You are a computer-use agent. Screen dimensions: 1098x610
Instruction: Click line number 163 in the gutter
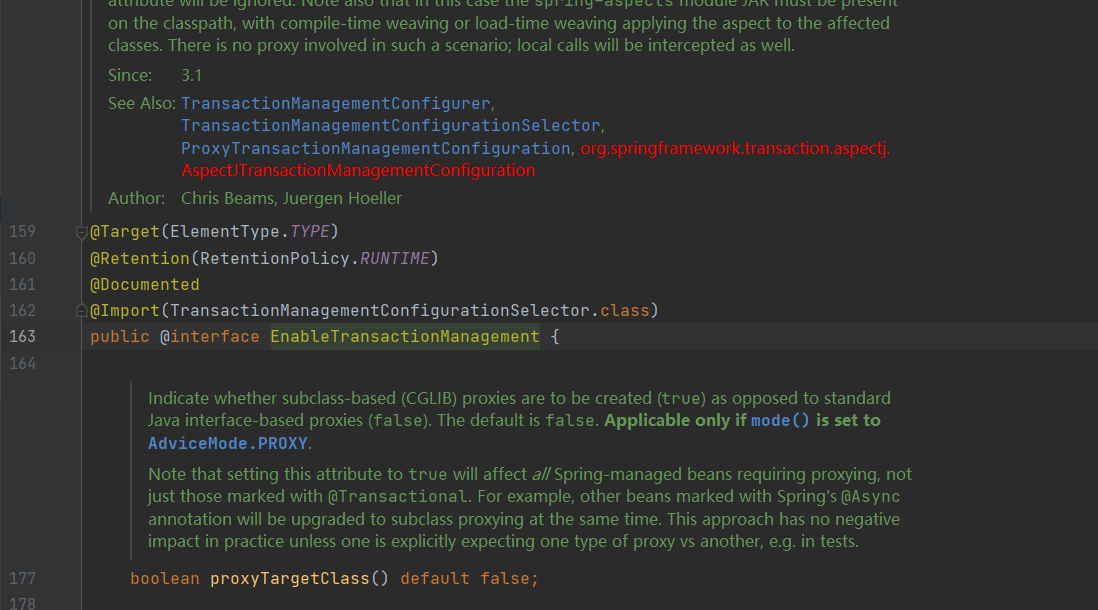pos(22,337)
